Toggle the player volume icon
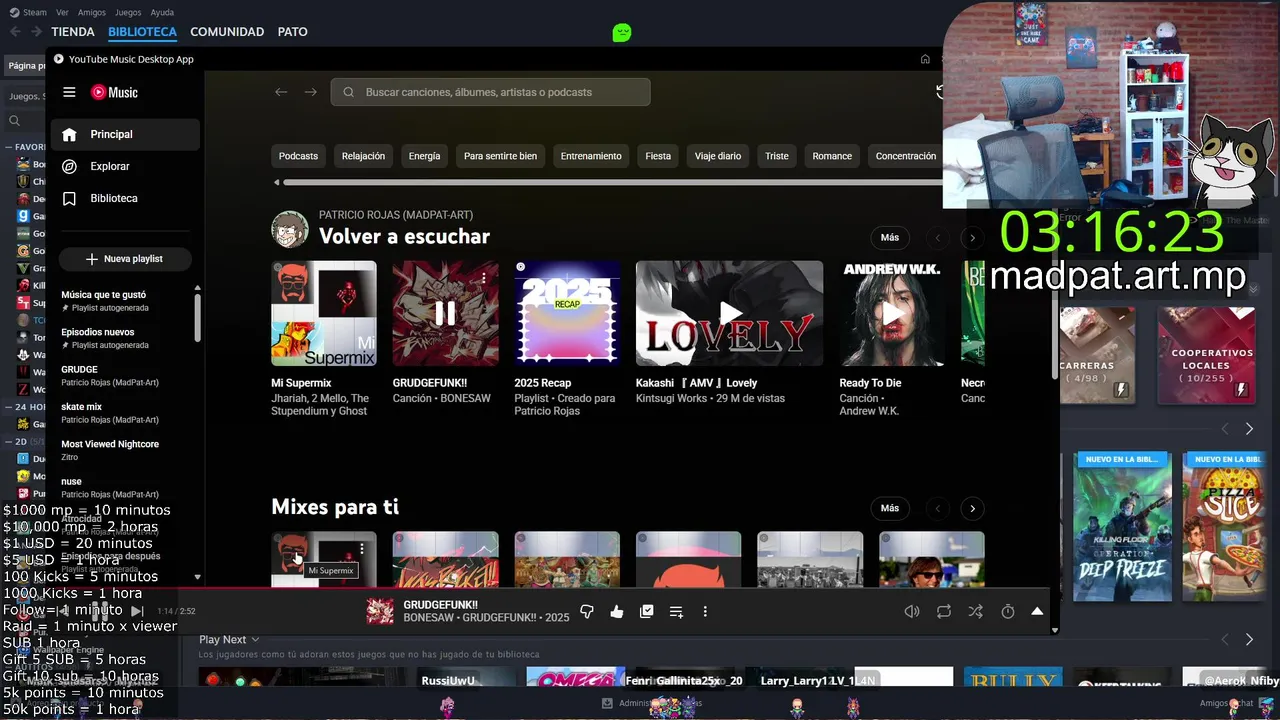Screen dimensions: 1280x720 [912, 611]
